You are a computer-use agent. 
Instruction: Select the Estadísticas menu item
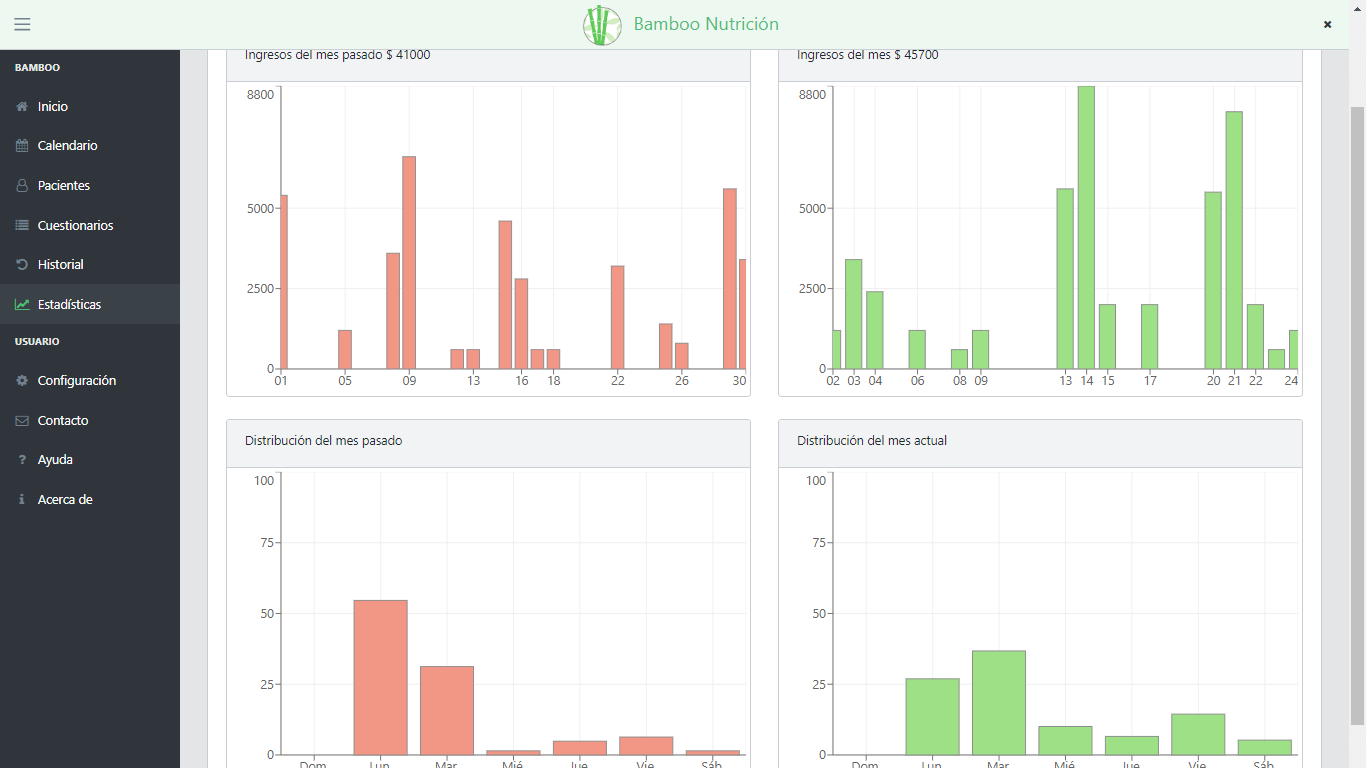tap(90, 304)
